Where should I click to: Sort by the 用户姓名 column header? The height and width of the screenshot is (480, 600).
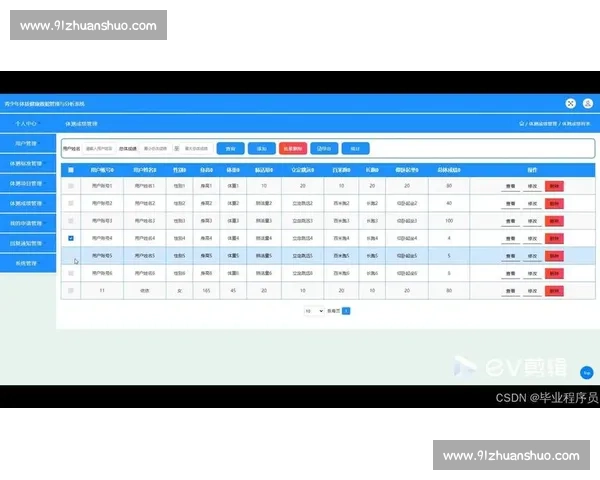(x=145, y=170)
